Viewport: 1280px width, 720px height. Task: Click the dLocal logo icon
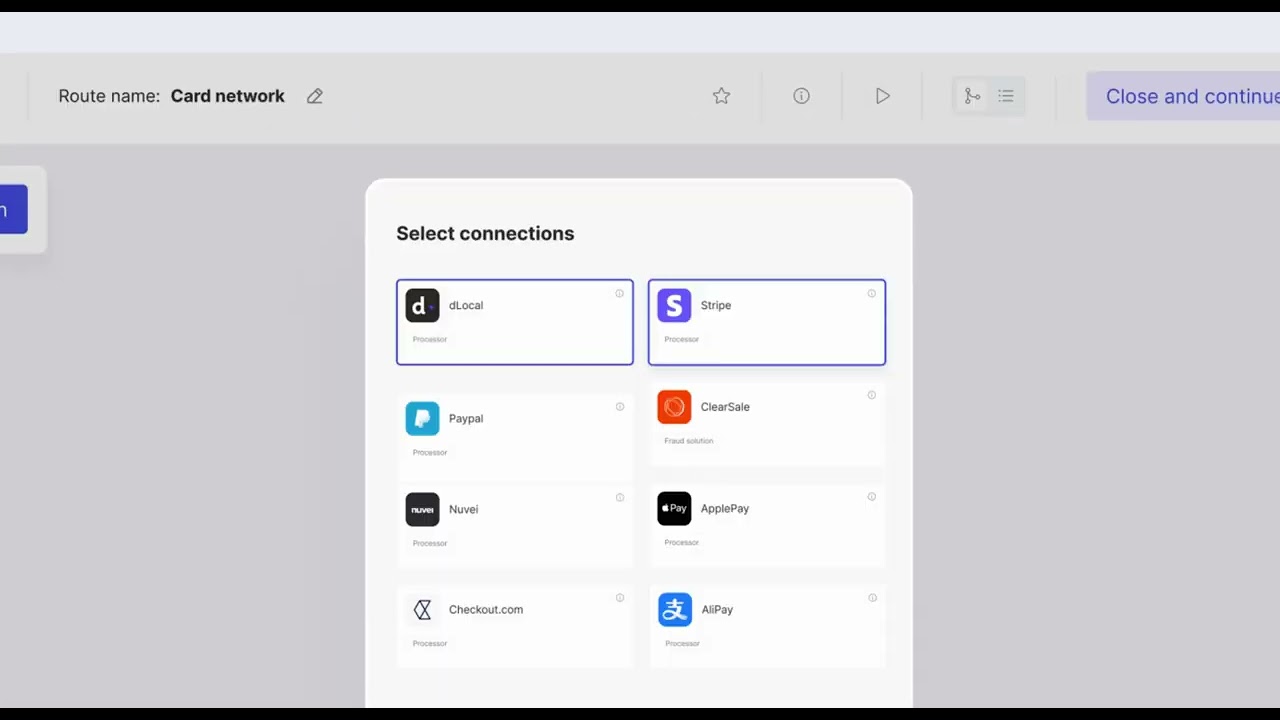pos(422,305)
